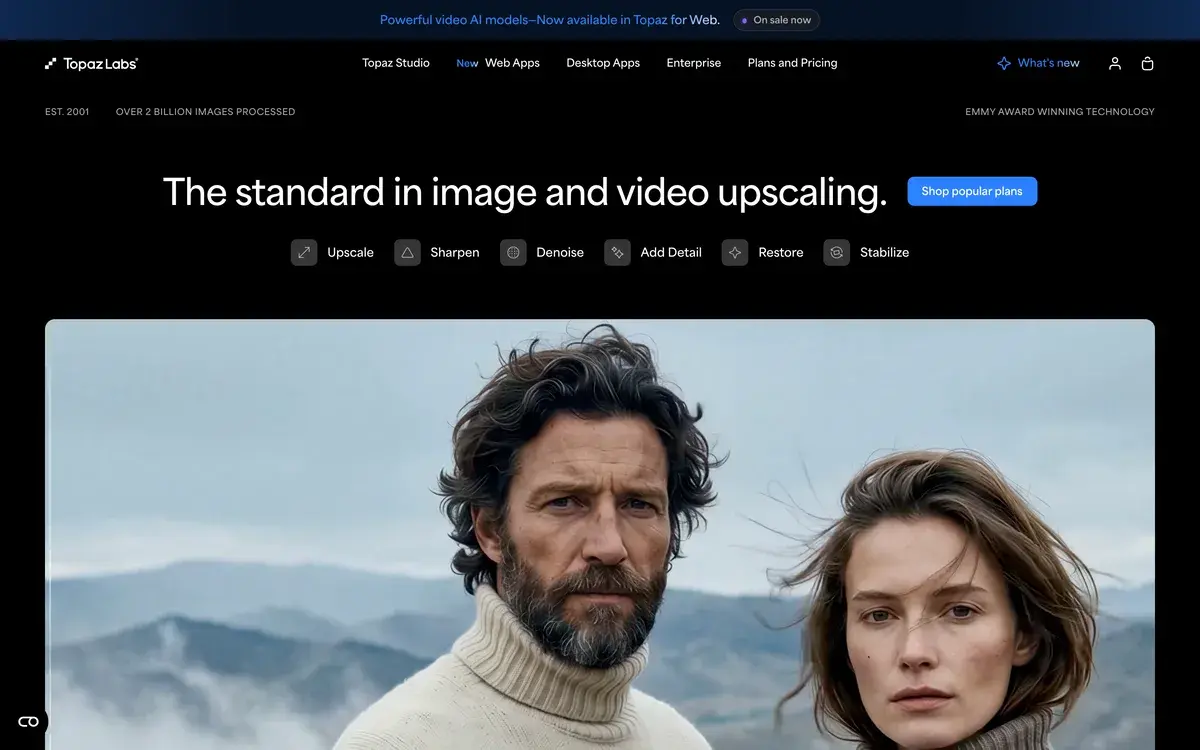1200x750 pixels.
Task: Open the video AI models banner link
Action: click(x=549, y=20)
